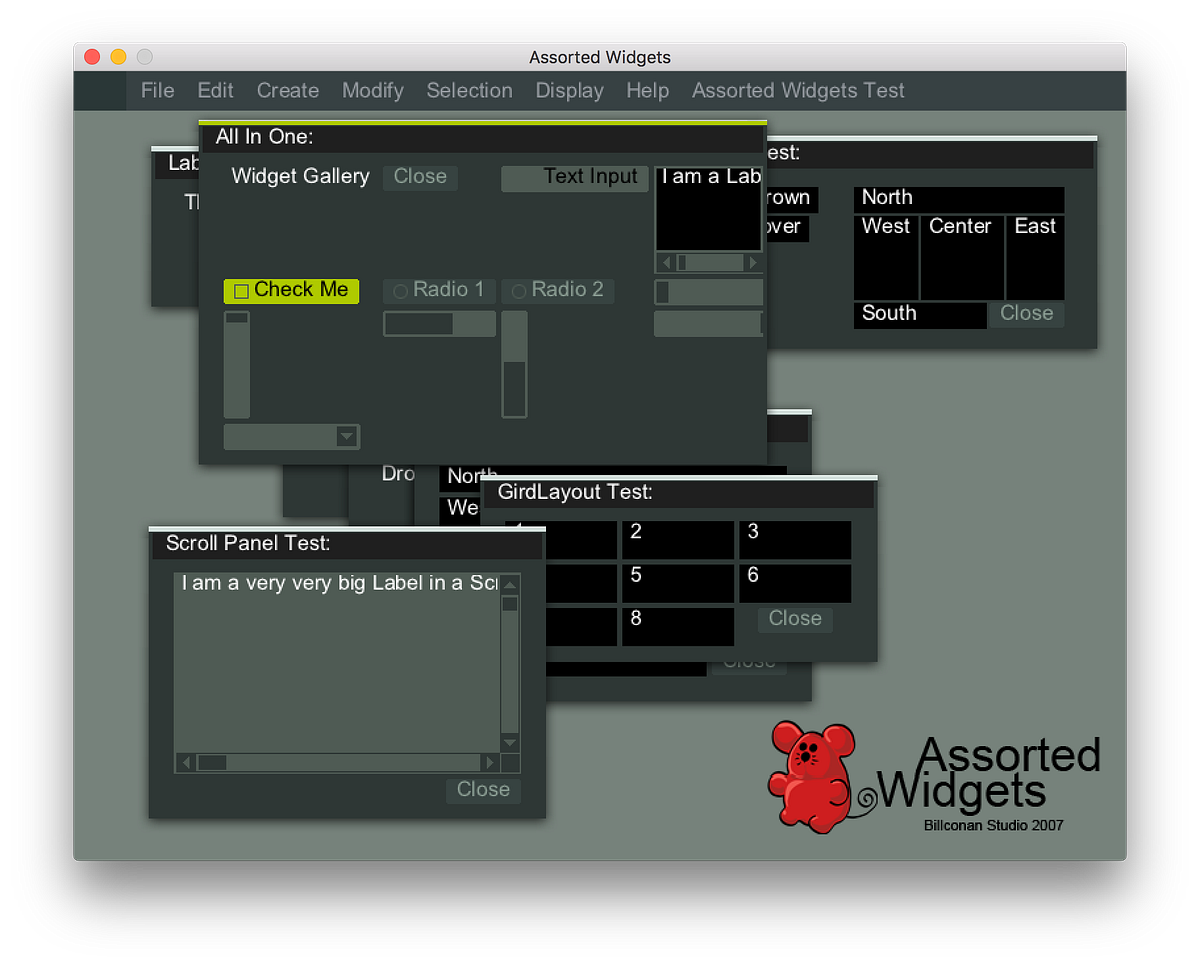The width and height of the screenshot is (1200, 966).
Task: Click cell 5 in the GirdLayout Test grid
Action: (x=678, y=583)
